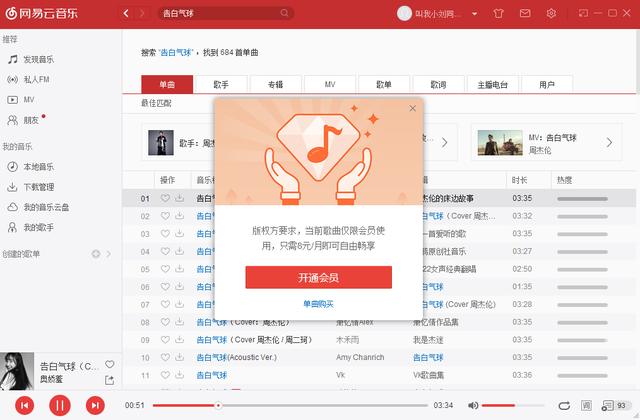Viewport: 640px width, 420px height.
Task: Open the MV 告白气球 thumbnail
Action: (500, 142)
